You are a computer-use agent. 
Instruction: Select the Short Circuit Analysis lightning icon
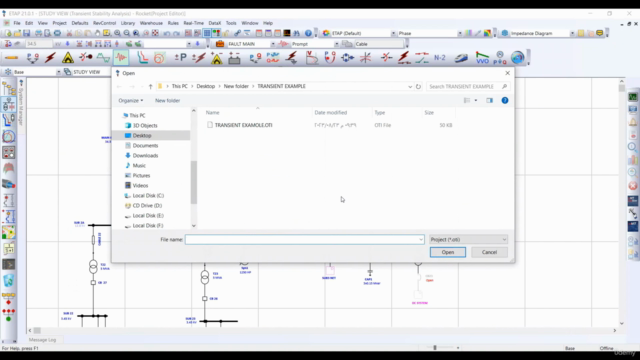point(50,58)
